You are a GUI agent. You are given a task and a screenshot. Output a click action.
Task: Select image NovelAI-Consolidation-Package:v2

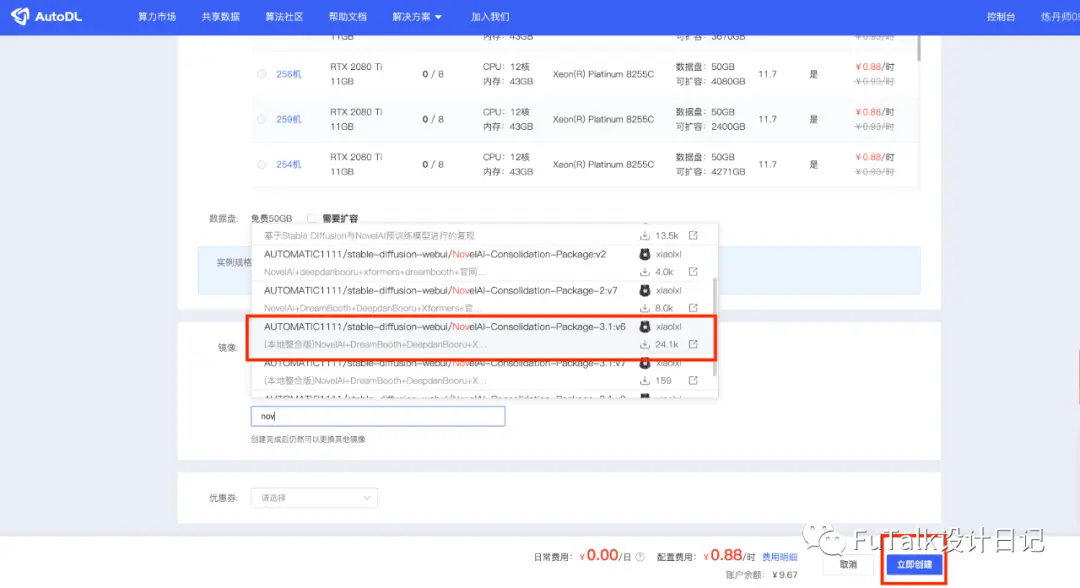pos(484,263)
